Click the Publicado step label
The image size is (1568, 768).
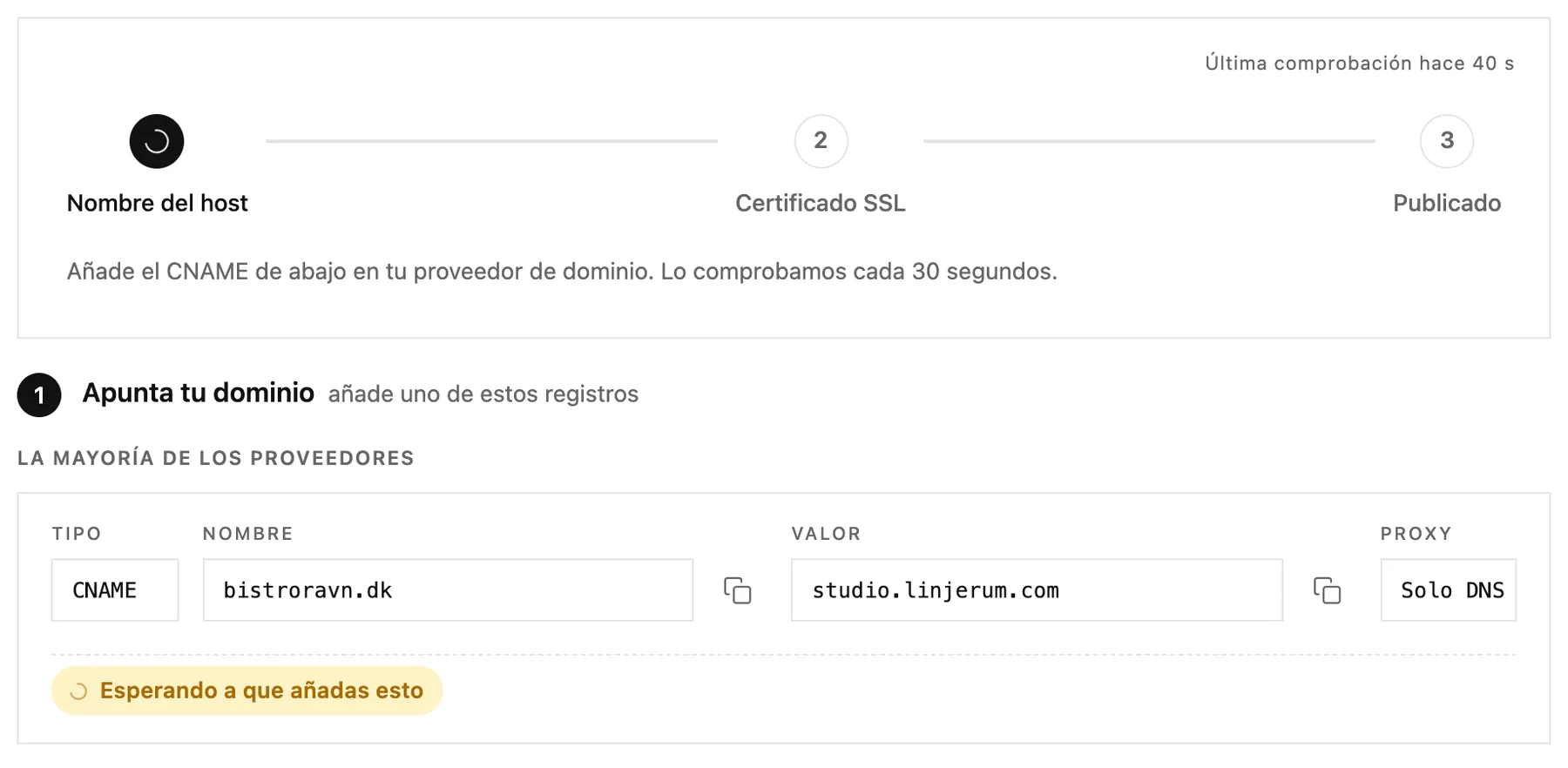click(1447, 203)
